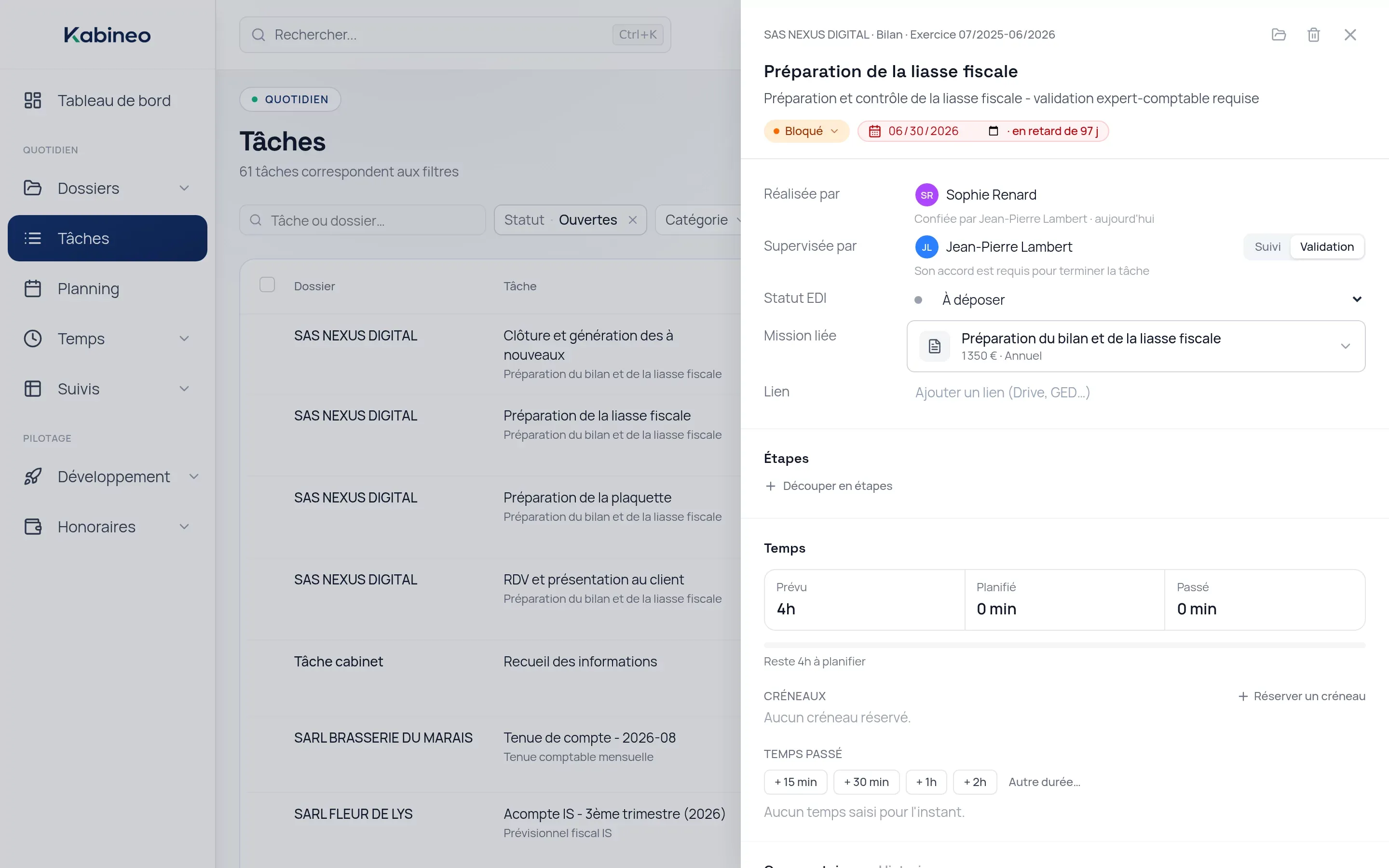
Task: Click the Développement rocket icon
Action: [x=33, y=476]
